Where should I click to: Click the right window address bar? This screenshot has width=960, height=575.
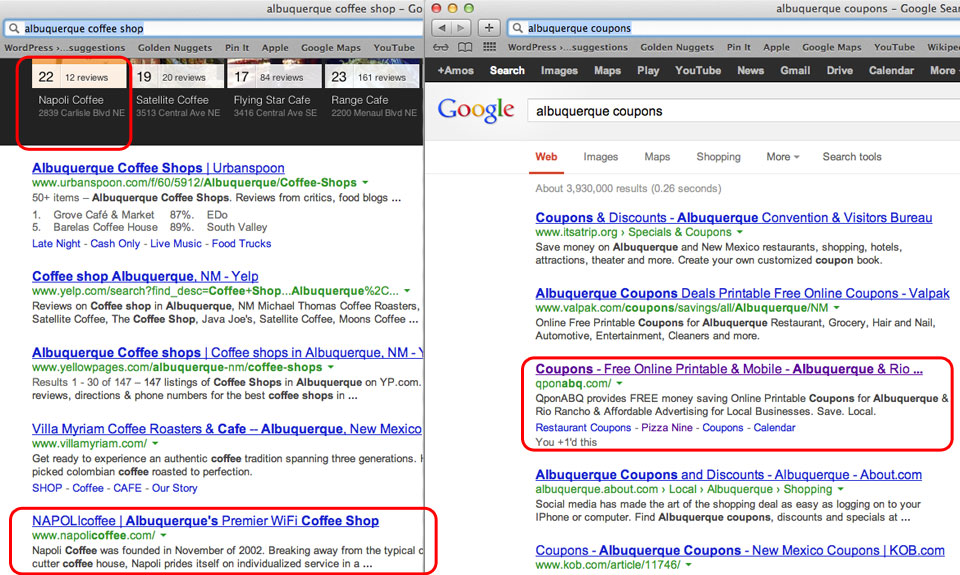coord(733,28)
